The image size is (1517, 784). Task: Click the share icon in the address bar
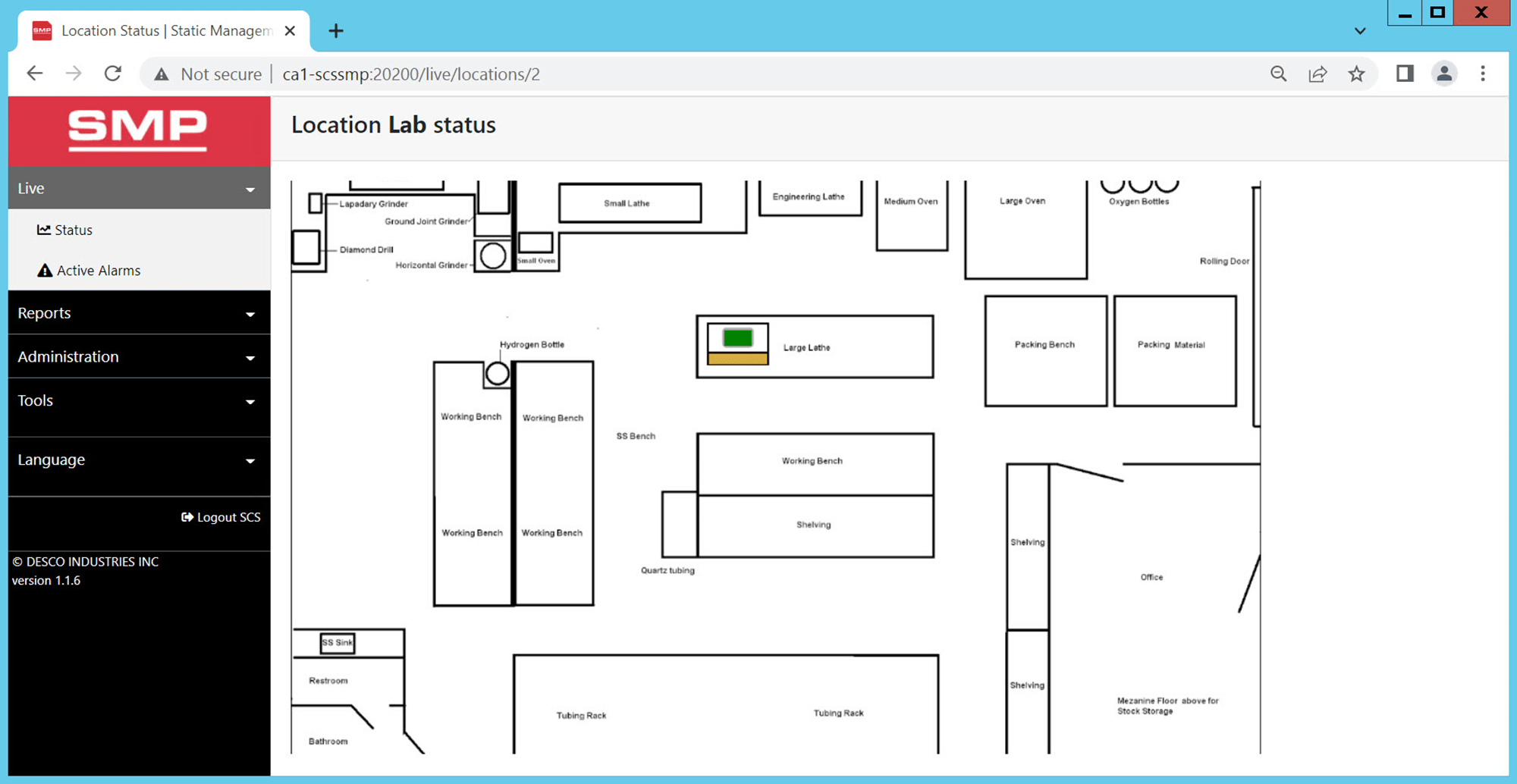point(1318,74)
